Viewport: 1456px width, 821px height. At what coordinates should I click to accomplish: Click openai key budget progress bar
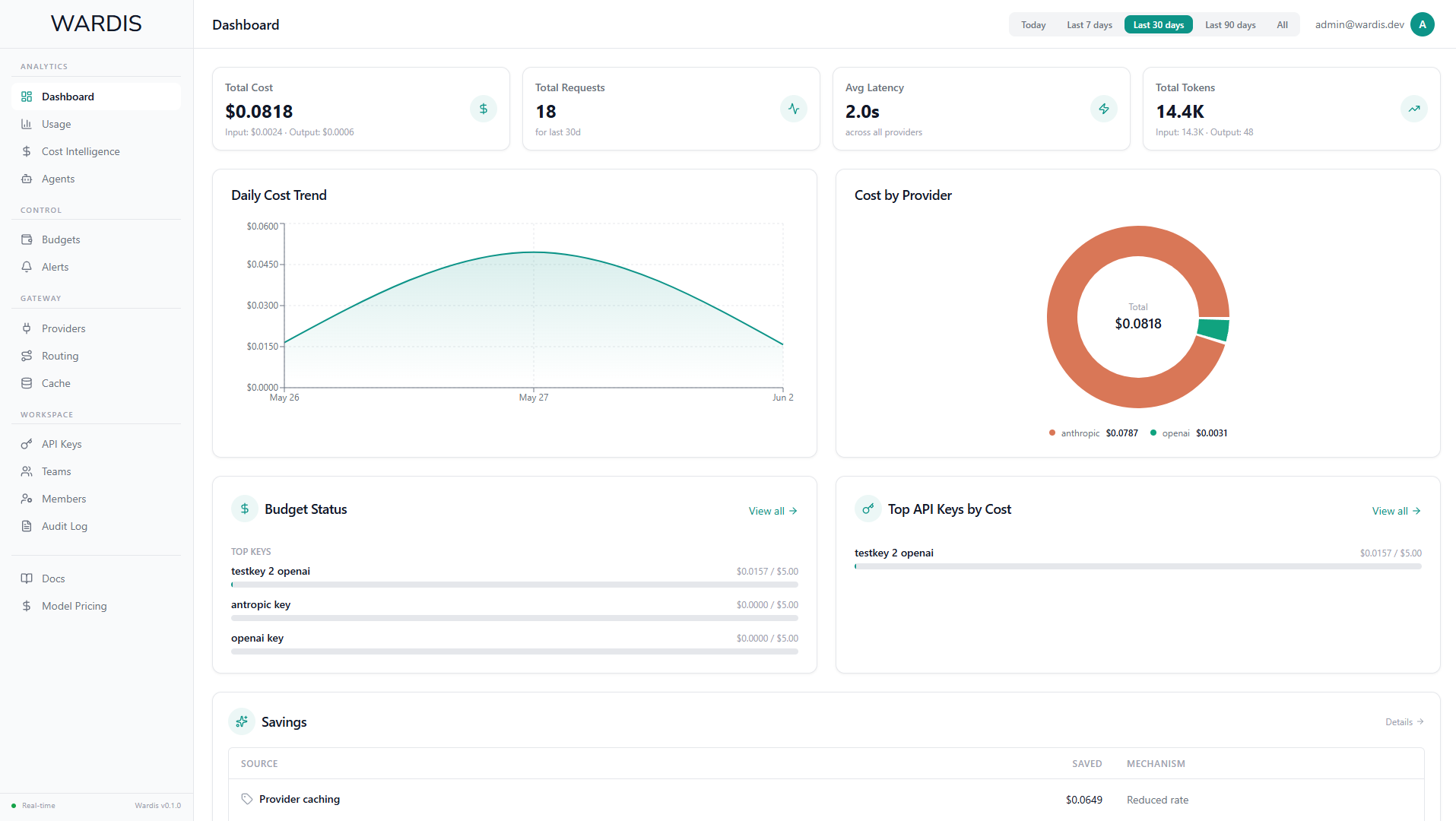pos(515,651)
